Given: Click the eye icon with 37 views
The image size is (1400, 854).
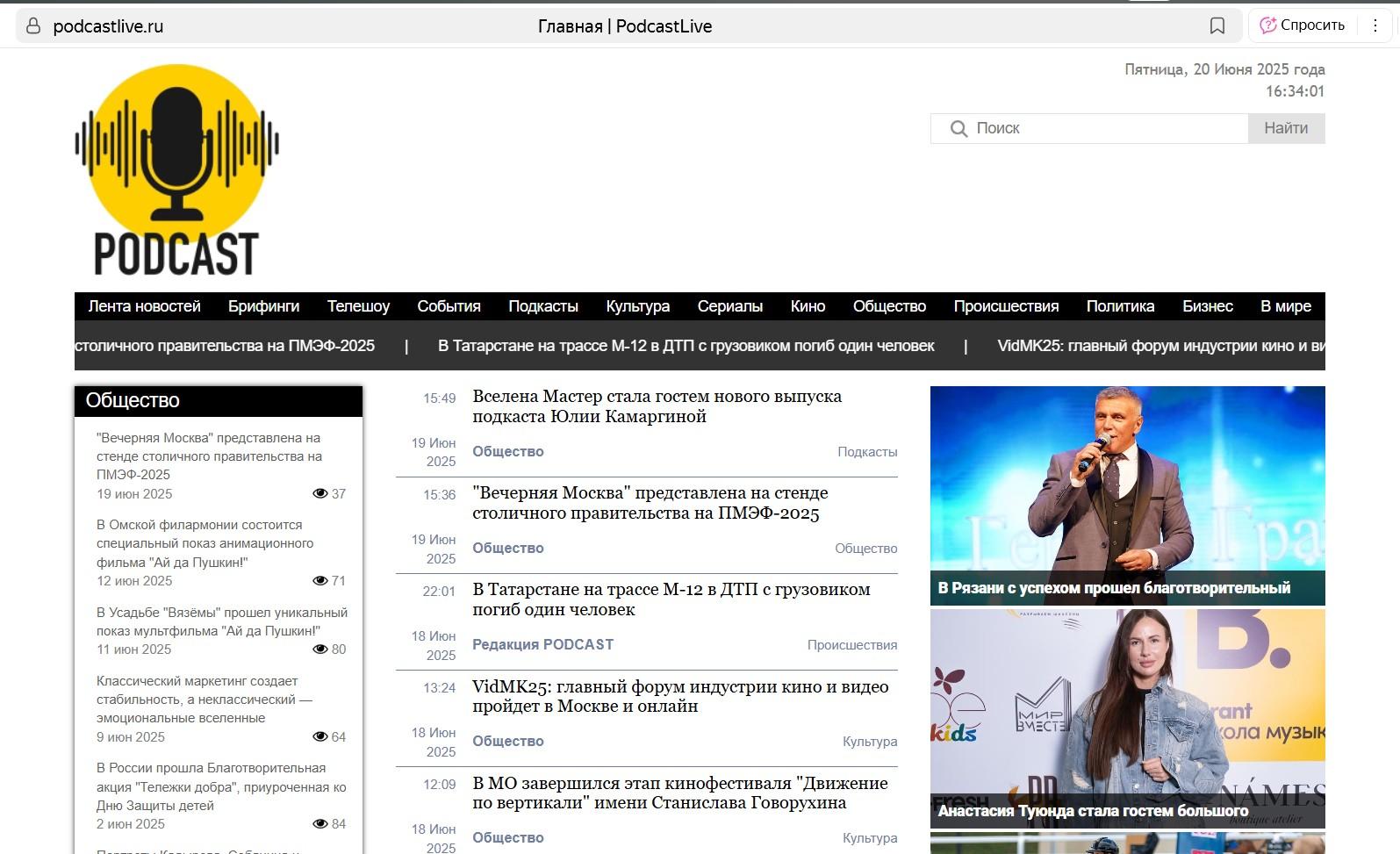Looking at the screenshot, I should coord(320,494).
